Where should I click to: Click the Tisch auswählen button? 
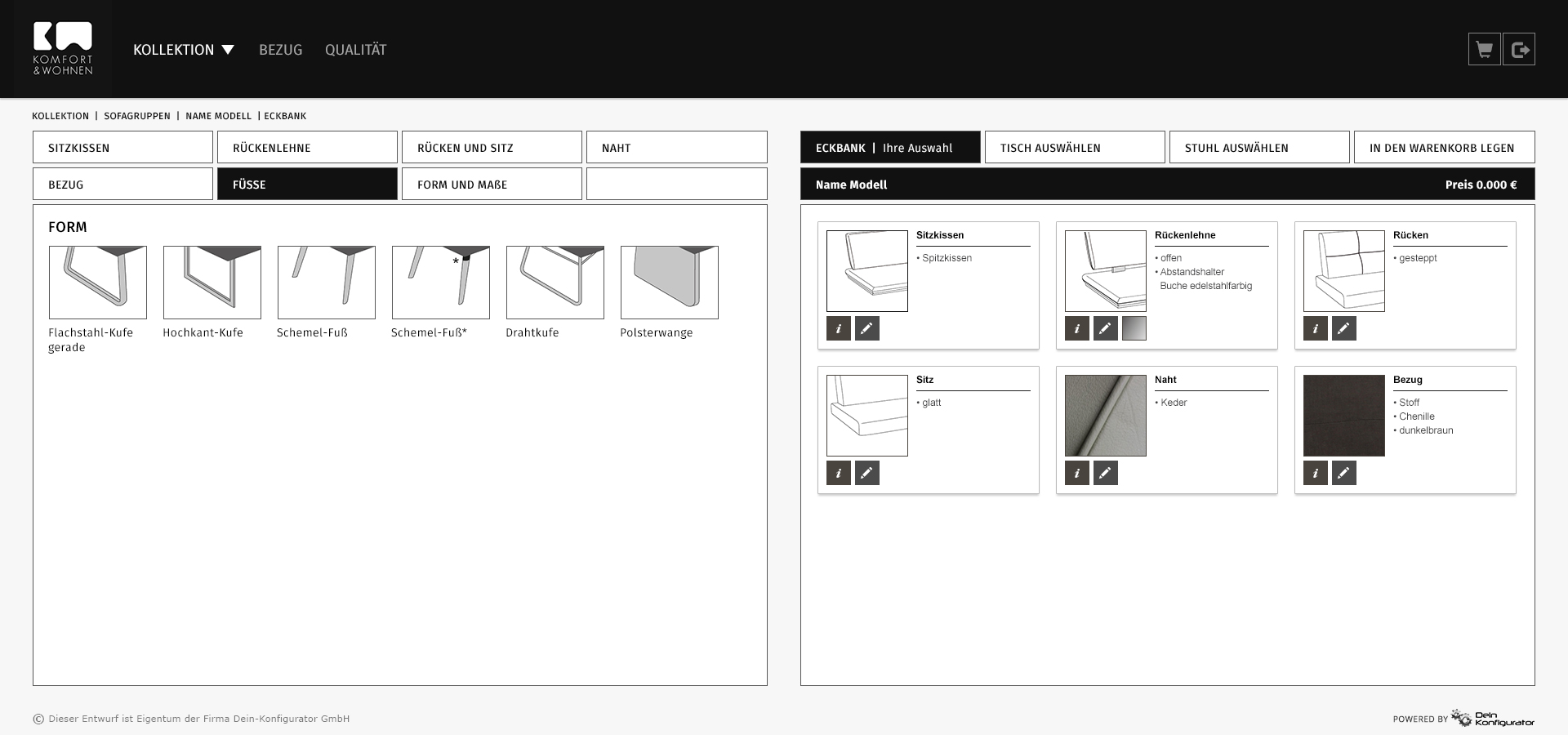pos(1075,148)
